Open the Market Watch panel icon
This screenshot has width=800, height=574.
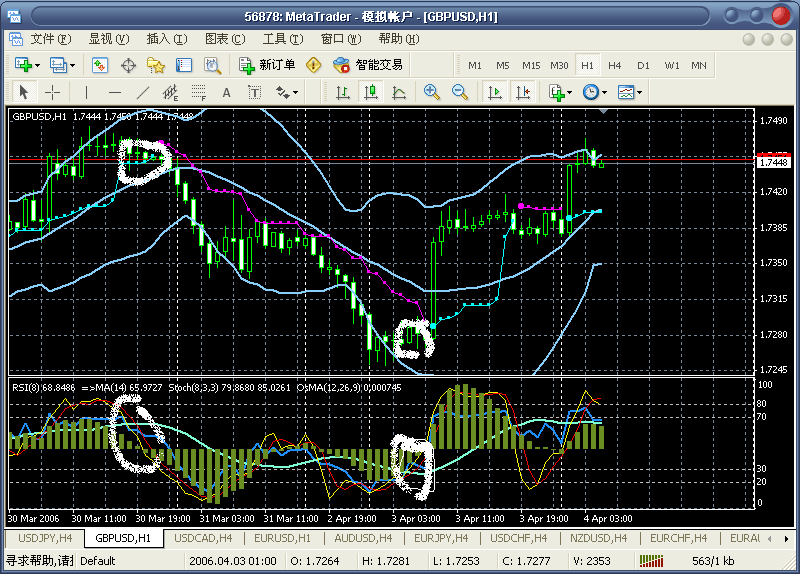(x=100, y=65)
